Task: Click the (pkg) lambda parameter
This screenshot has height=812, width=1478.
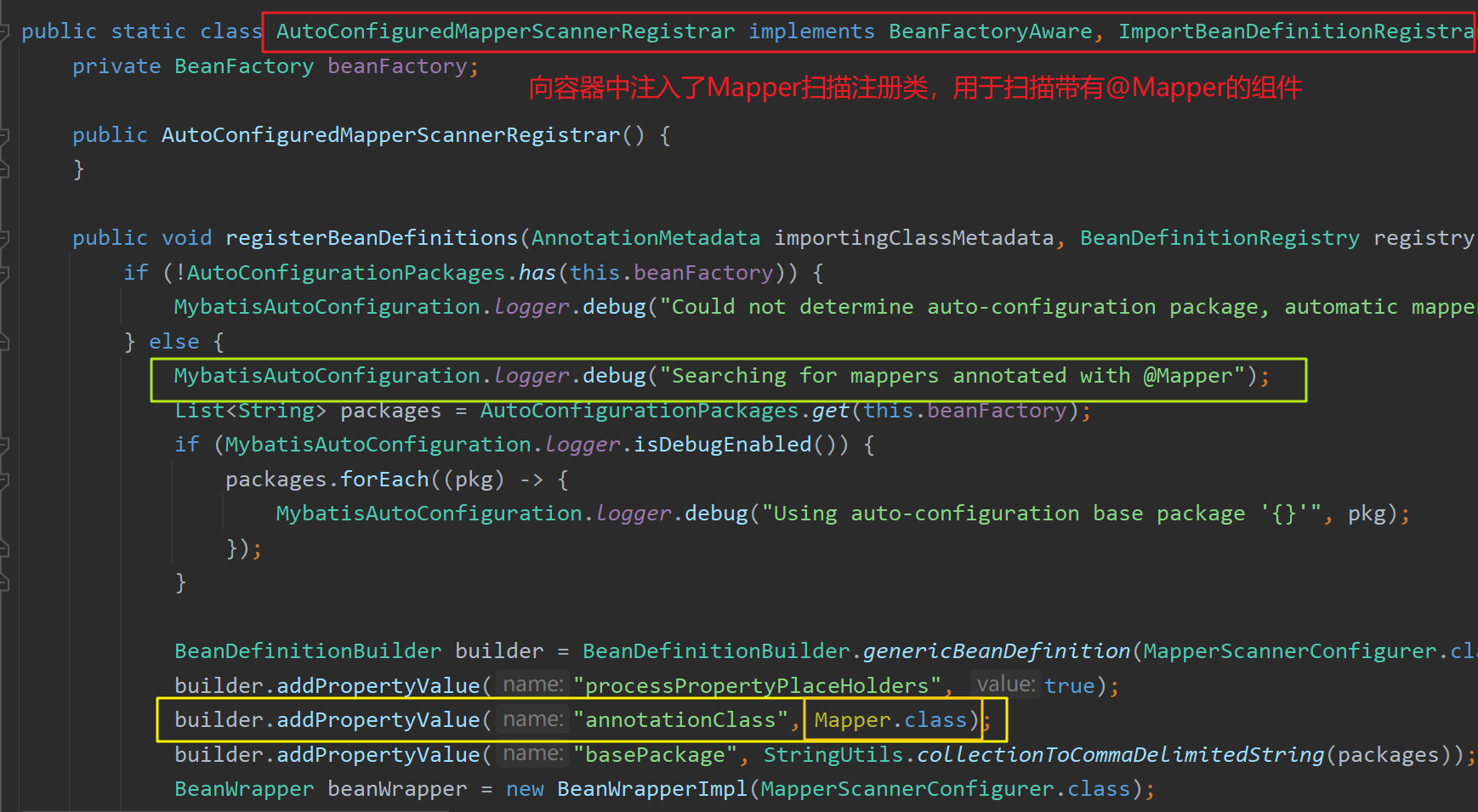Action: click(474, 480)
